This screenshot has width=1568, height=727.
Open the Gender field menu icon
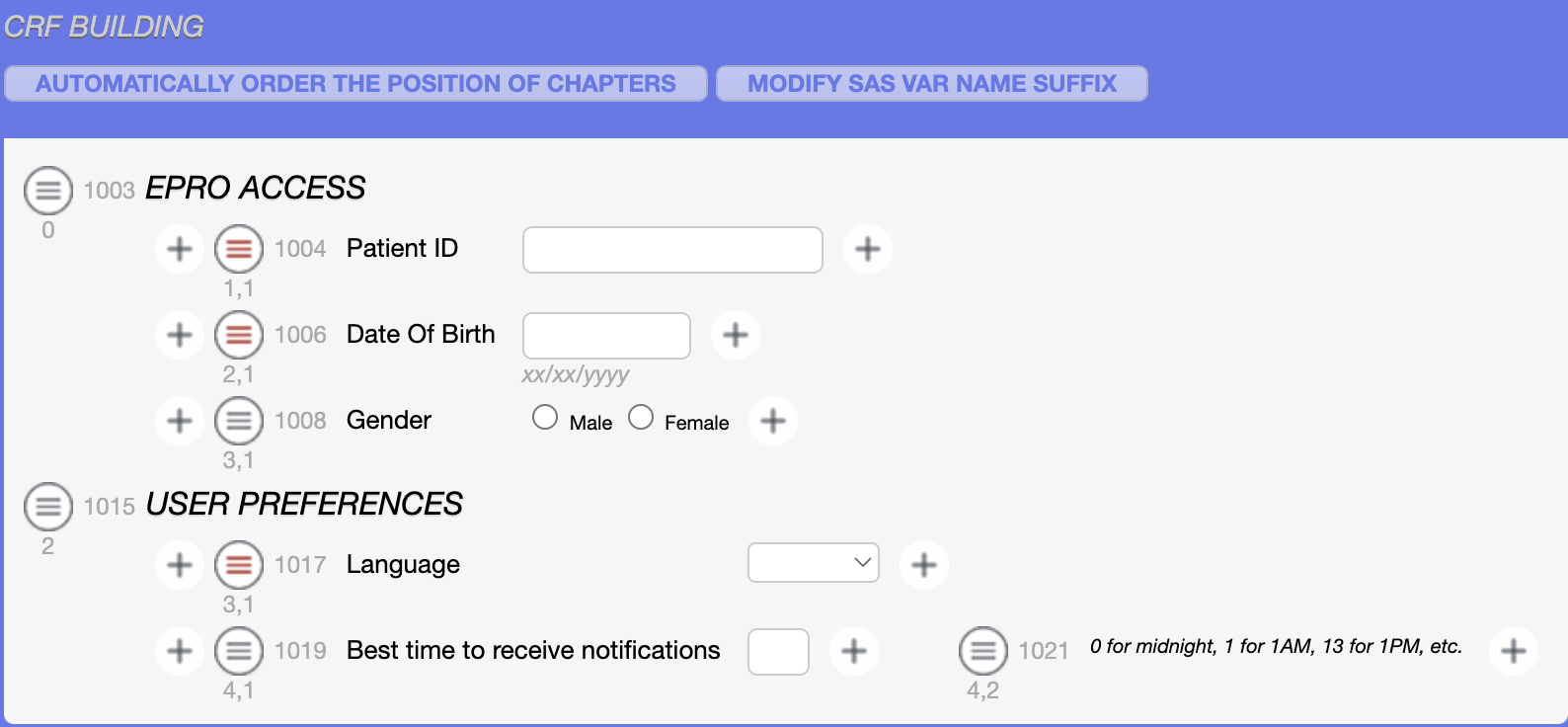[x=239, y=421]
